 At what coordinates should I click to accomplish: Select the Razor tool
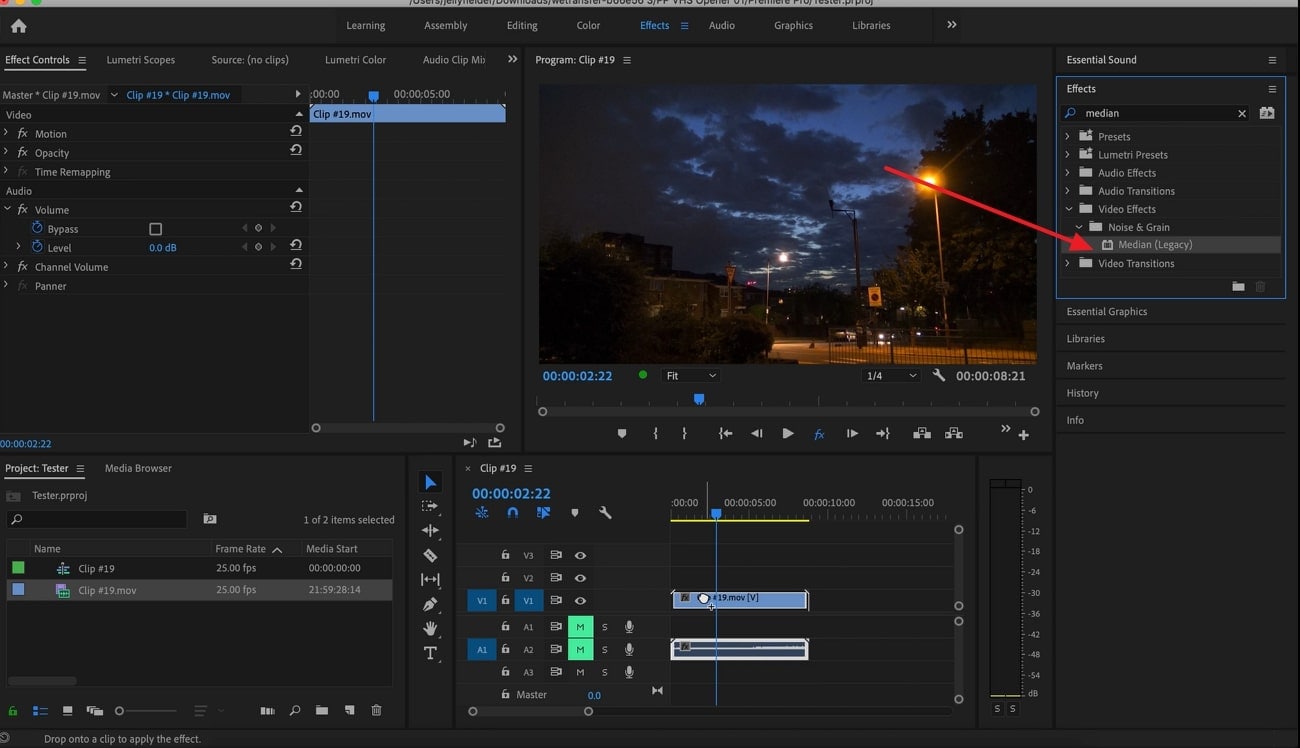(431, 556)
